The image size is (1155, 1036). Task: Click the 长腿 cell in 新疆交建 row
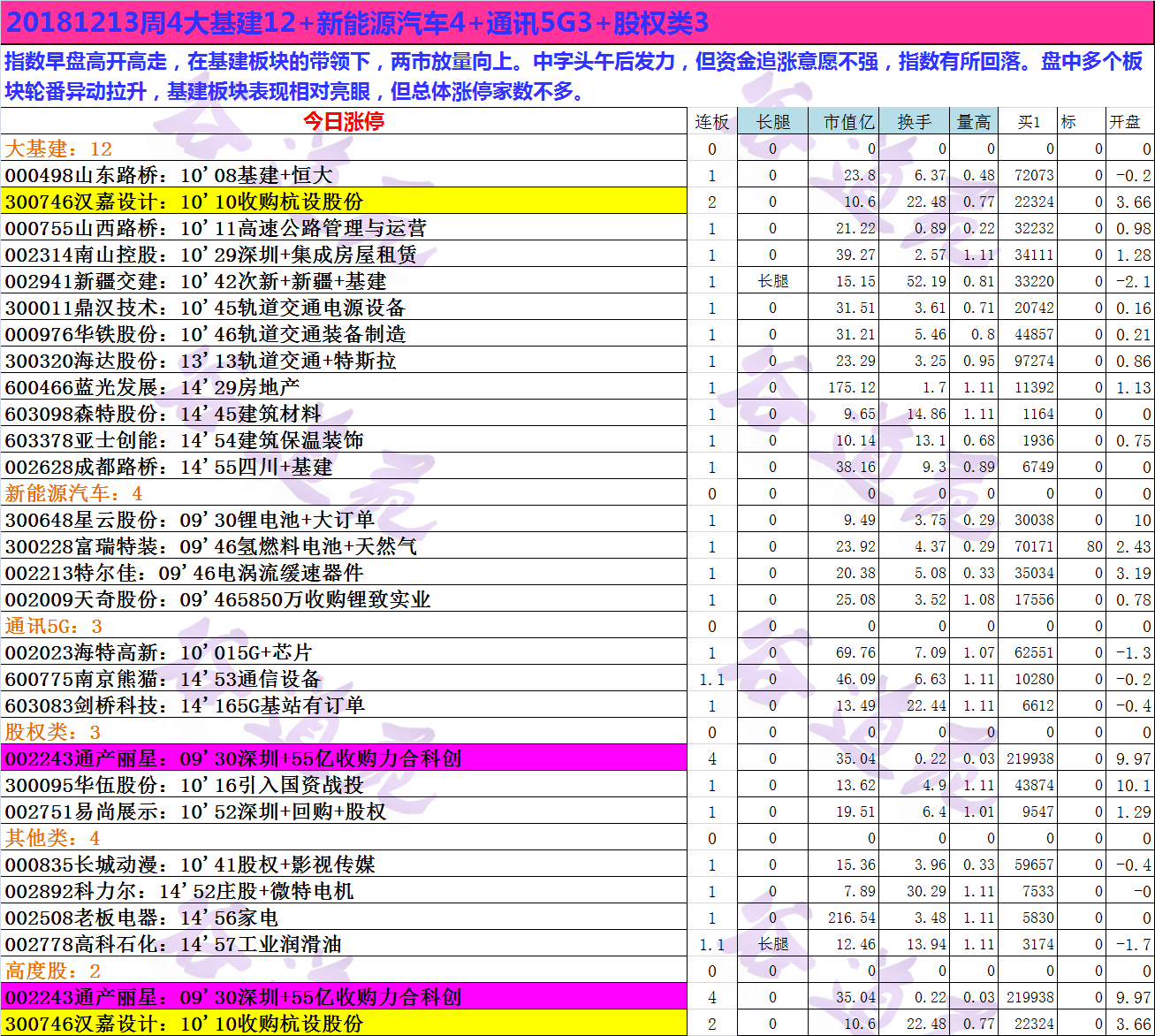tap(772, 280)
